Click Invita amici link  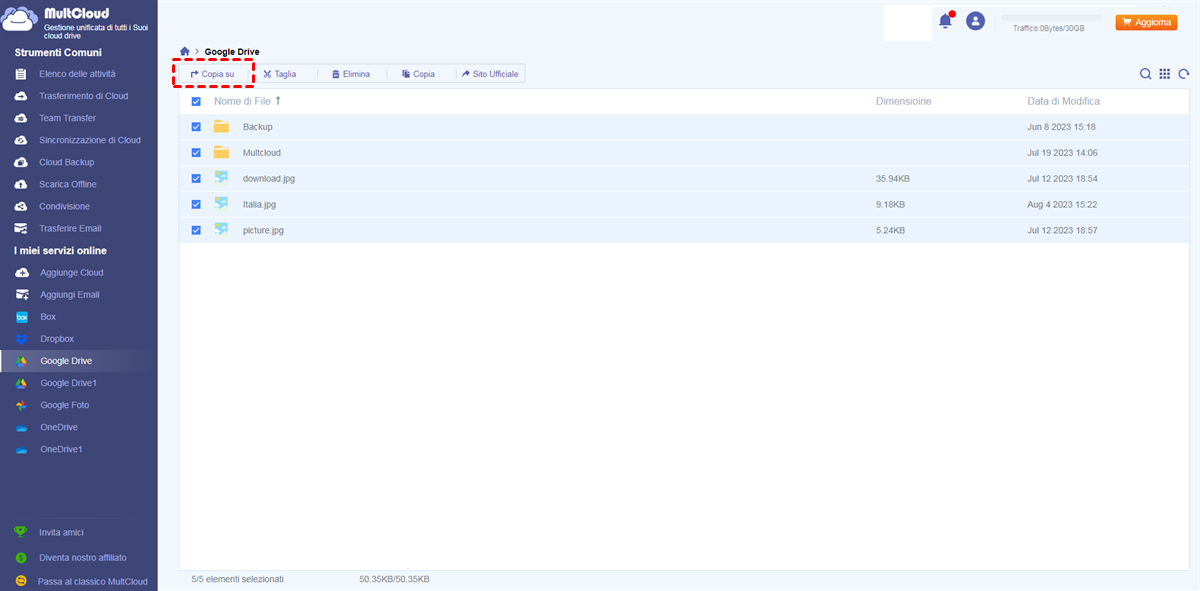[62, 532]
